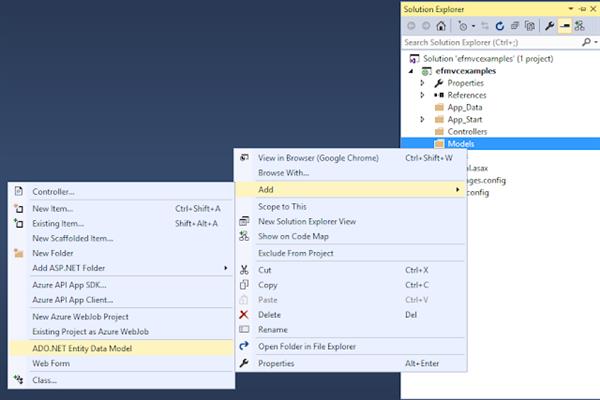Choose Class... from the Add submenu
Viewport: 600px width, 400px height.
point(45,379)
